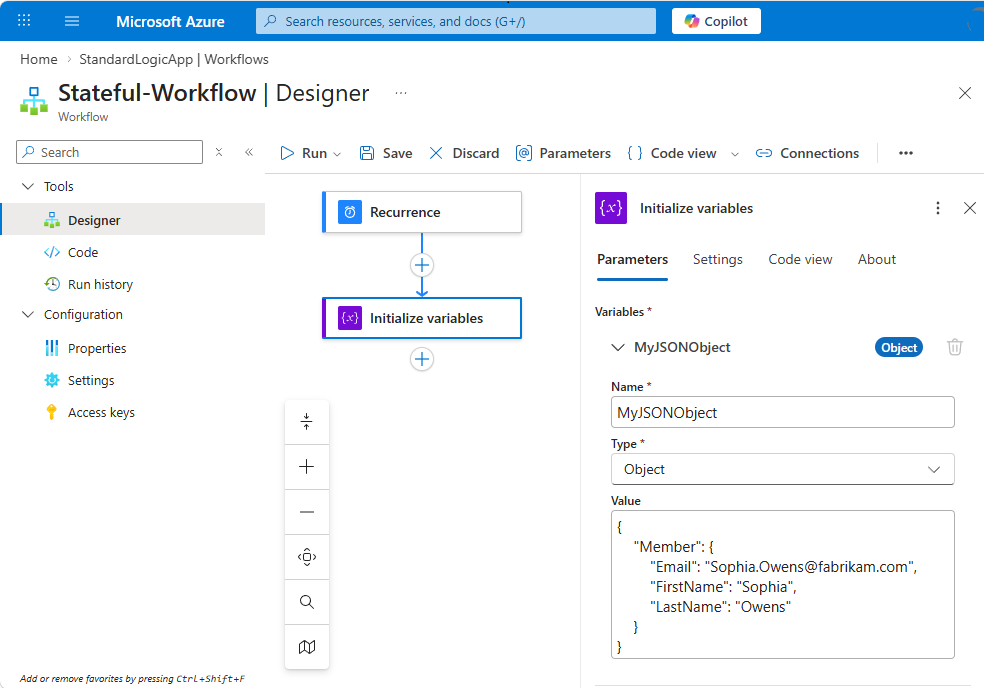Save the workflow
The width and height of the screenshot is (984, 688).
385,153
